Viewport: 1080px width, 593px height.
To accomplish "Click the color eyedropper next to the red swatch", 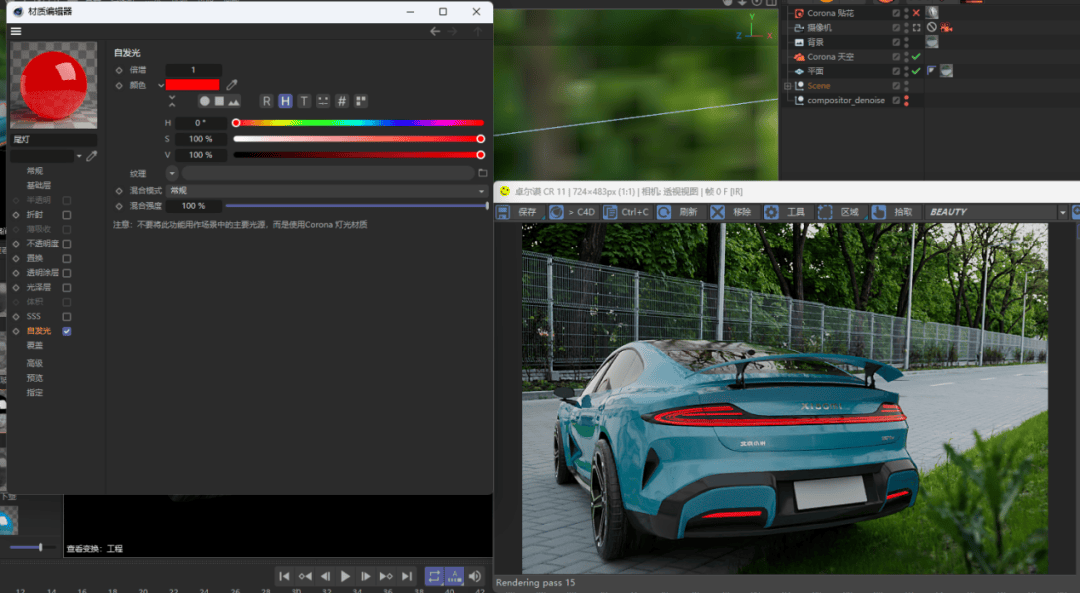I will point(232,85).
